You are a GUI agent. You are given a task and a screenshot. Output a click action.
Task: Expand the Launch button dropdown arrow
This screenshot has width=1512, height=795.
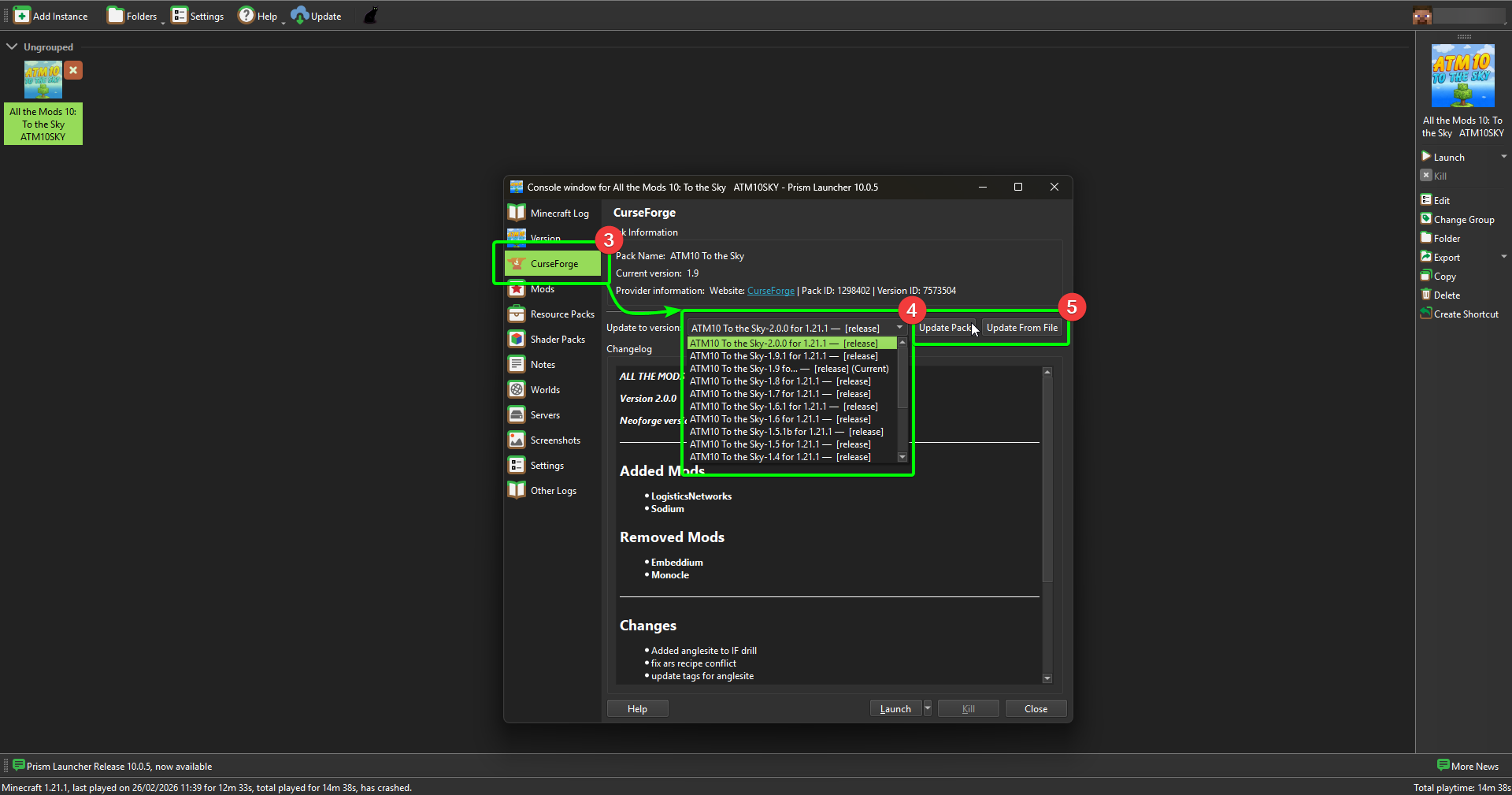(x=927, y=708)
